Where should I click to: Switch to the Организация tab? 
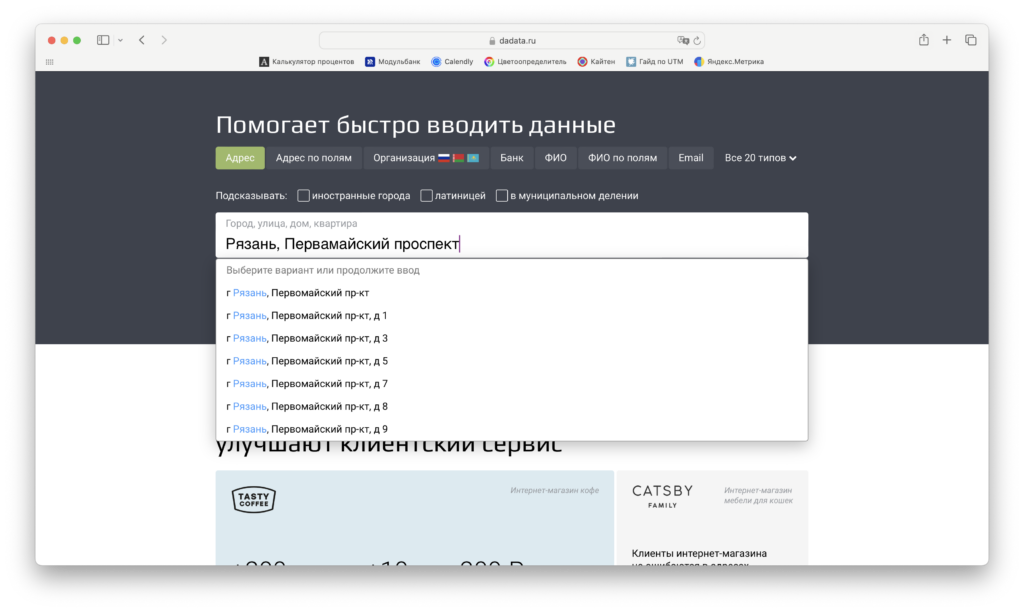(x=426, y=158)
